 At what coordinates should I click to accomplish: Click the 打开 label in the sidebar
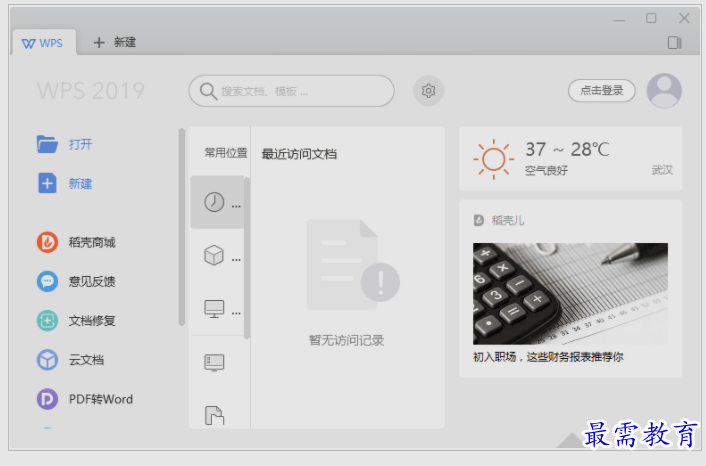click(81, 144)
